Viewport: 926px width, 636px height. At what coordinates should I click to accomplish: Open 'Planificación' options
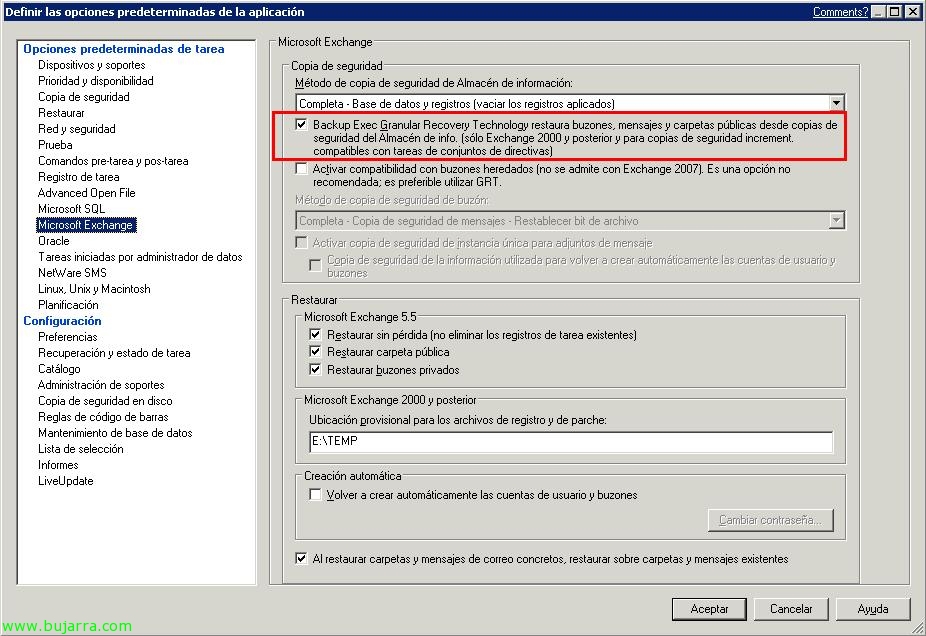coord(69,305)
